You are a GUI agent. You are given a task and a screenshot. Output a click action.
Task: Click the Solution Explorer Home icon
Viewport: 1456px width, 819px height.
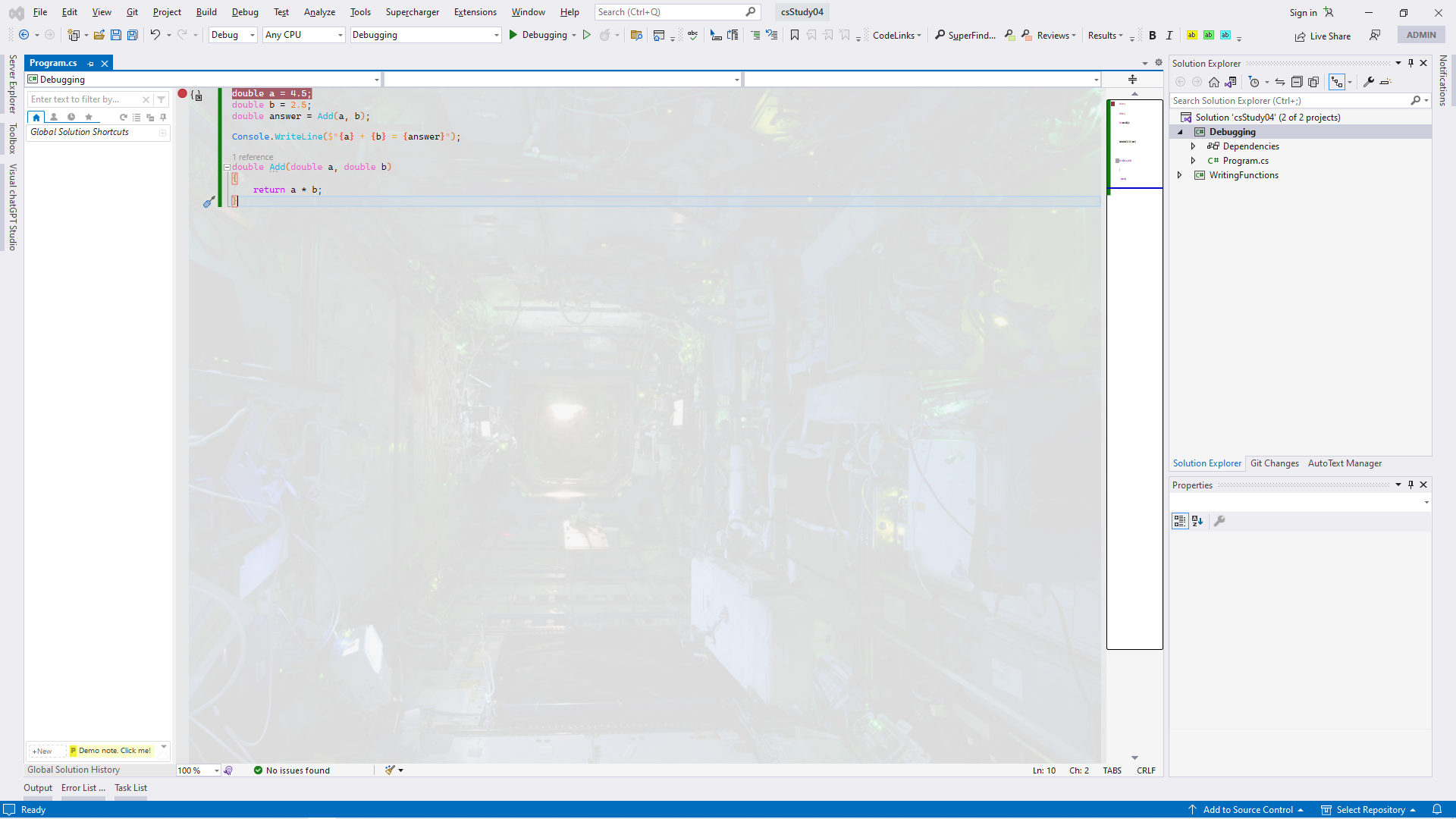1213,82
